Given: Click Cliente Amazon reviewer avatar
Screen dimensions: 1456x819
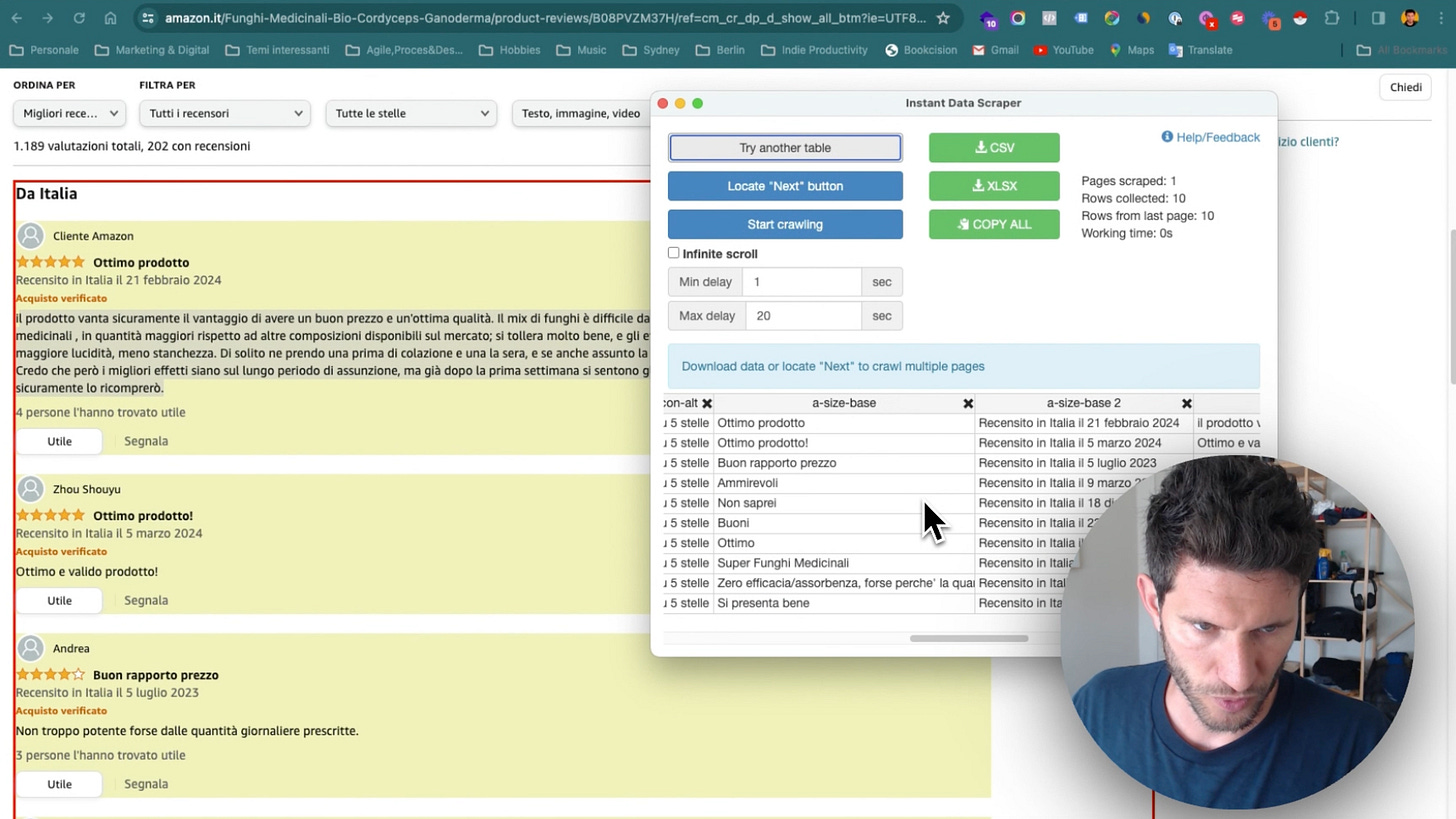Looking at the screenshot, I should point(31,236).
